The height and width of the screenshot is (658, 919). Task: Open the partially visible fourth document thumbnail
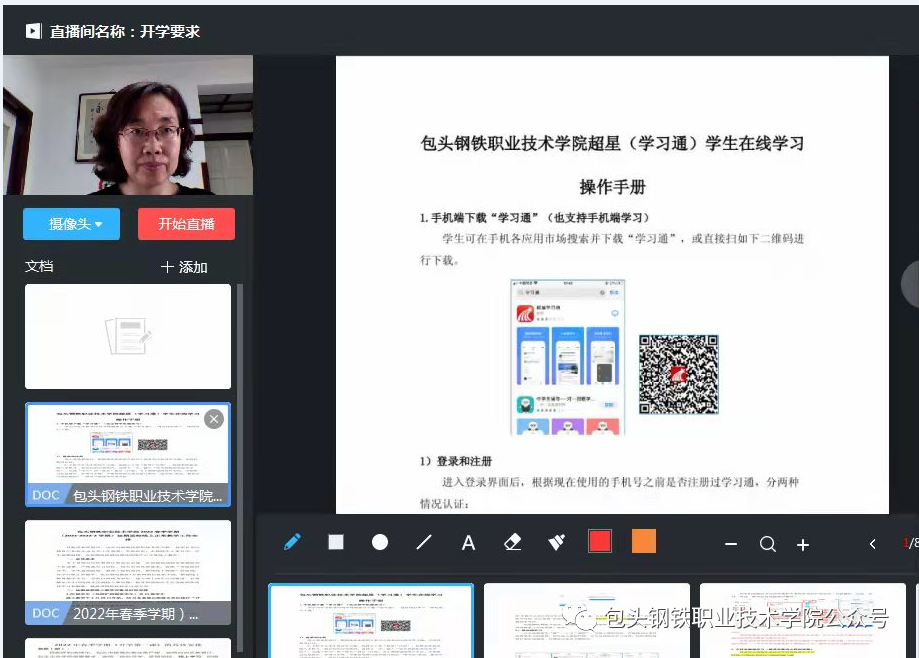[128, 648]
